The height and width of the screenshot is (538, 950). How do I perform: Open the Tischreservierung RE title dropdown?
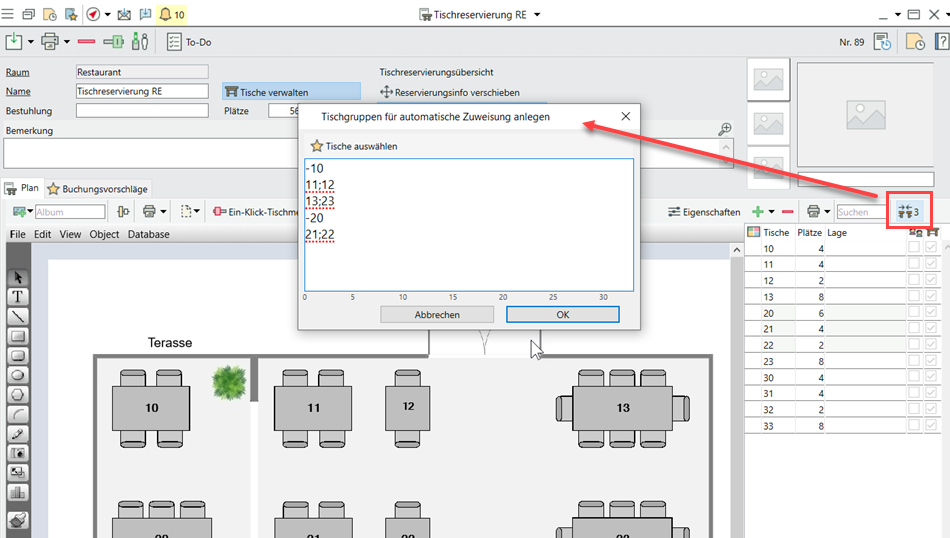click(537, 15)
